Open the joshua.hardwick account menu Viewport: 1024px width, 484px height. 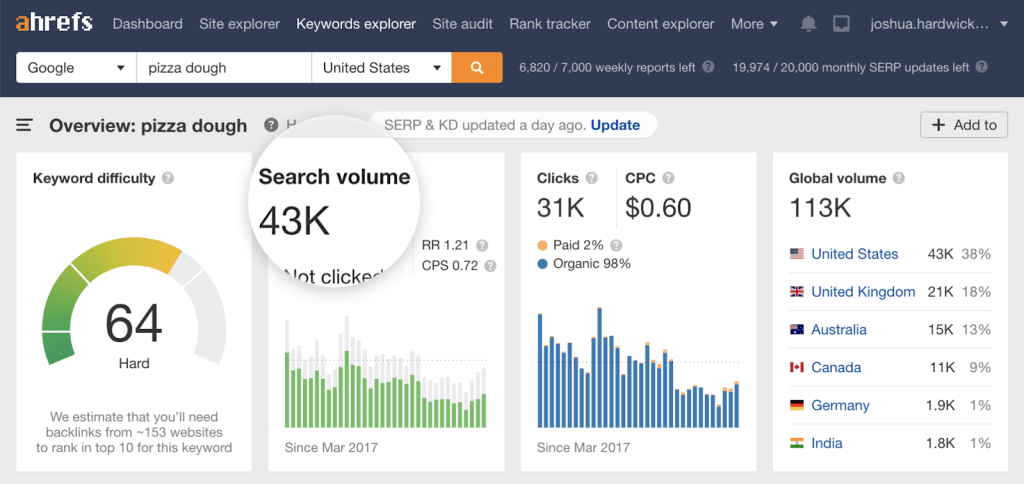coord(941,24)
